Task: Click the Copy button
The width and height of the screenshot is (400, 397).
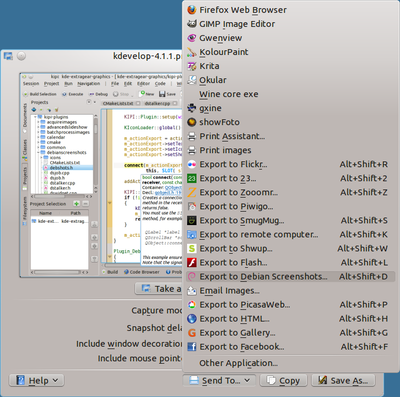Action: point(283,380)
